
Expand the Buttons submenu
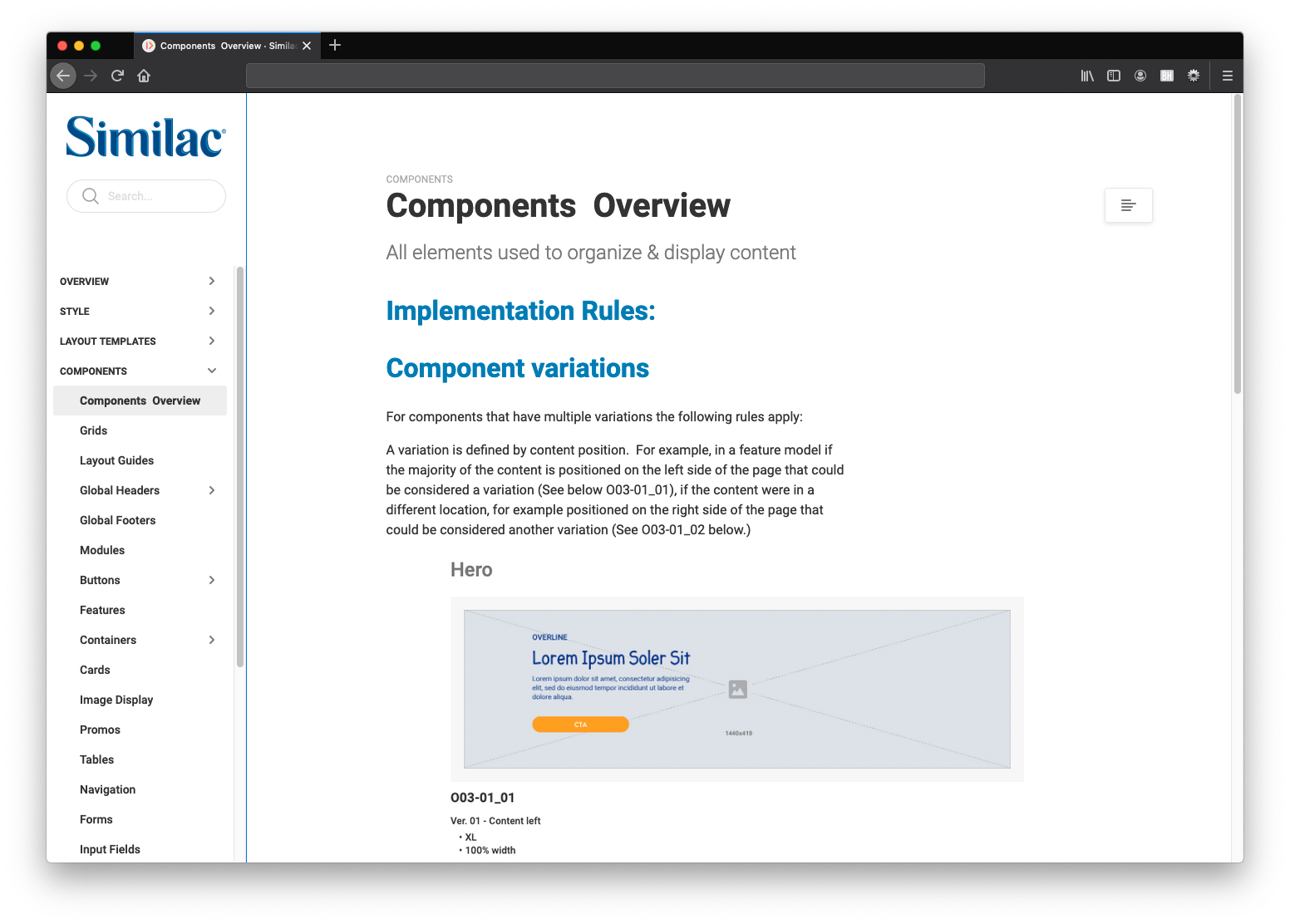(x=211, y=580)
